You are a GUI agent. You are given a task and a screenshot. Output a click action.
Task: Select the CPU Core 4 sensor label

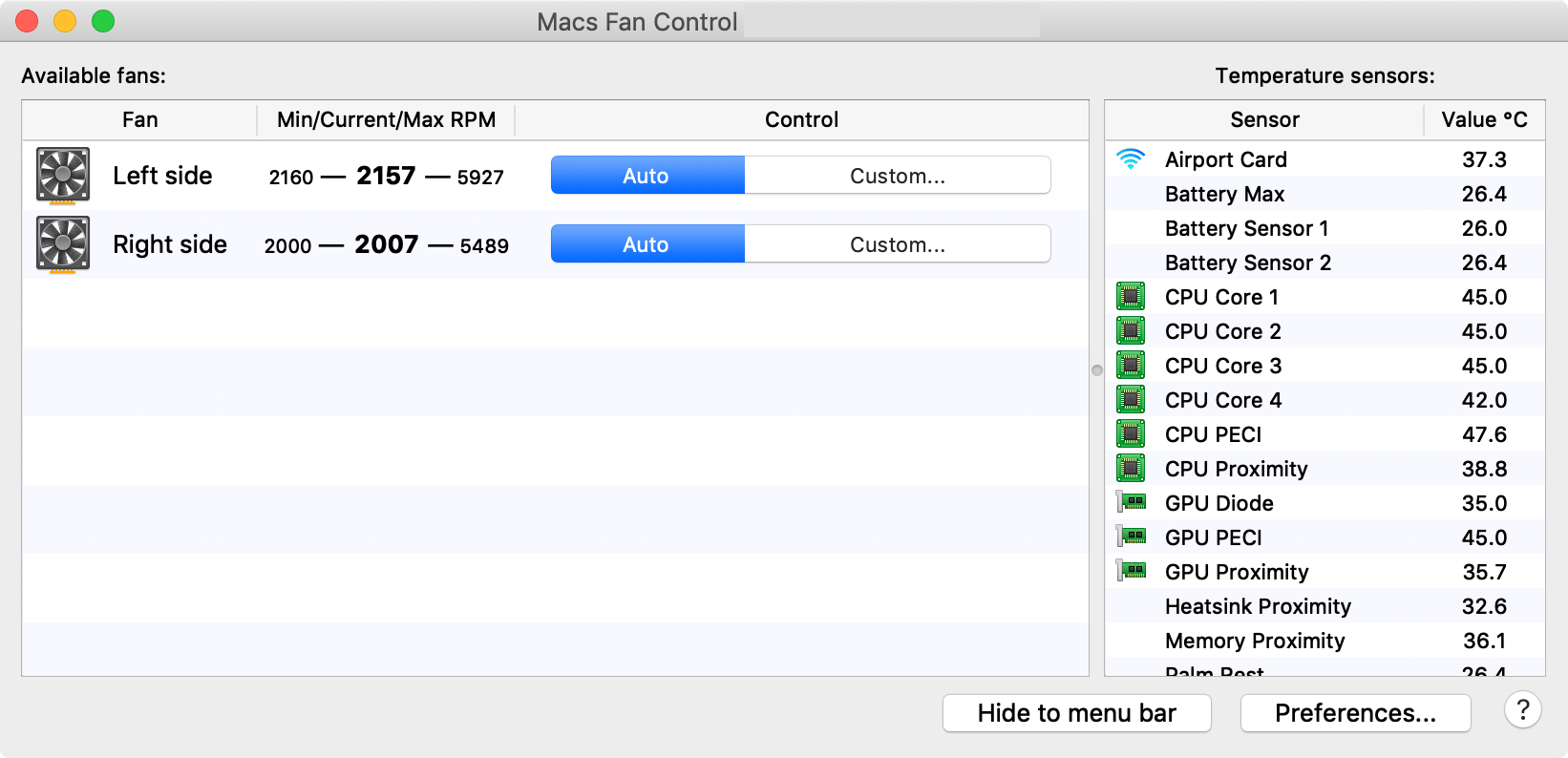pyautogui.click(x=1223, y=400)
